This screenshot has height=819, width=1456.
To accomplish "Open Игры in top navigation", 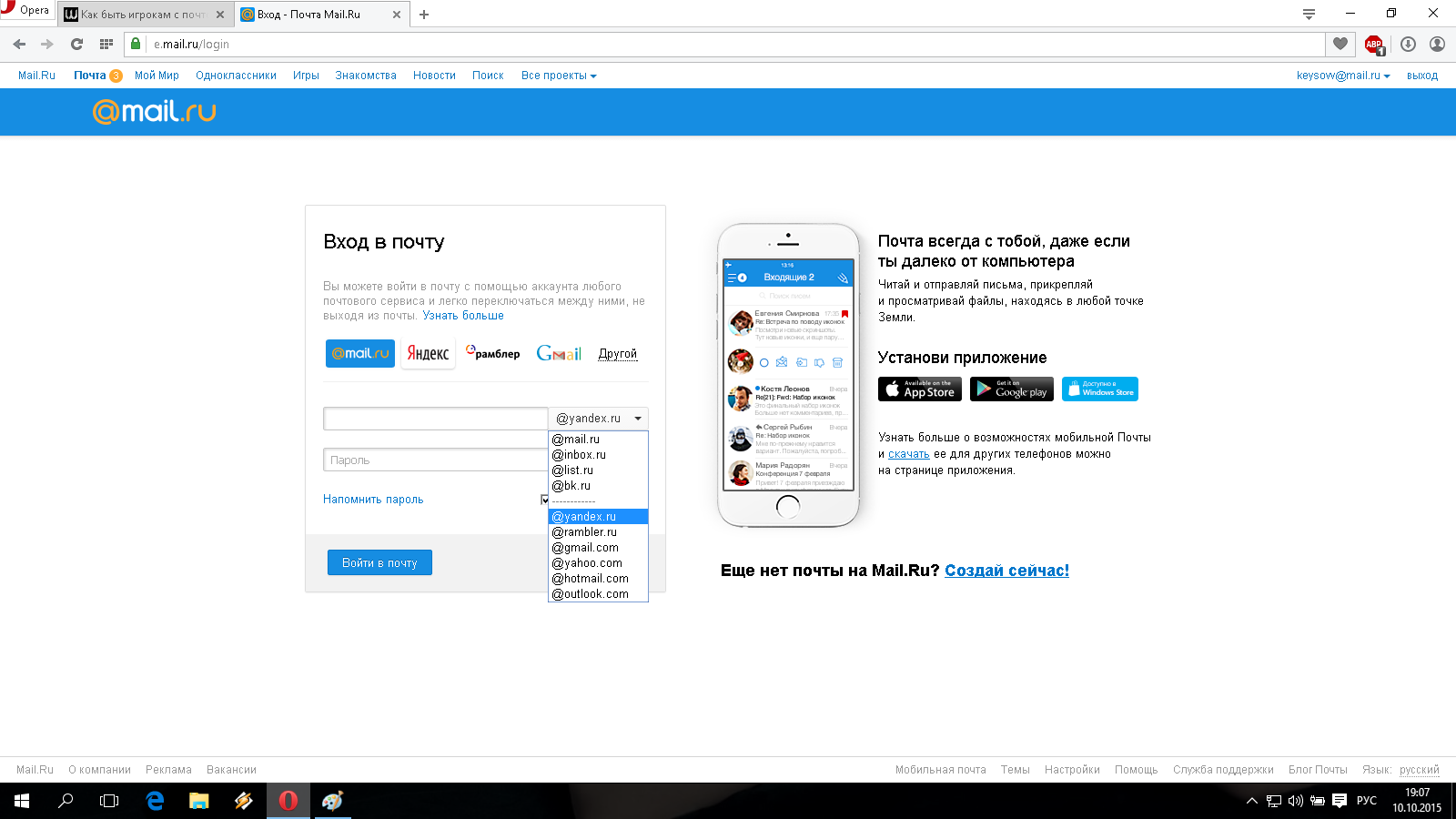I will [x=306, y=76].
